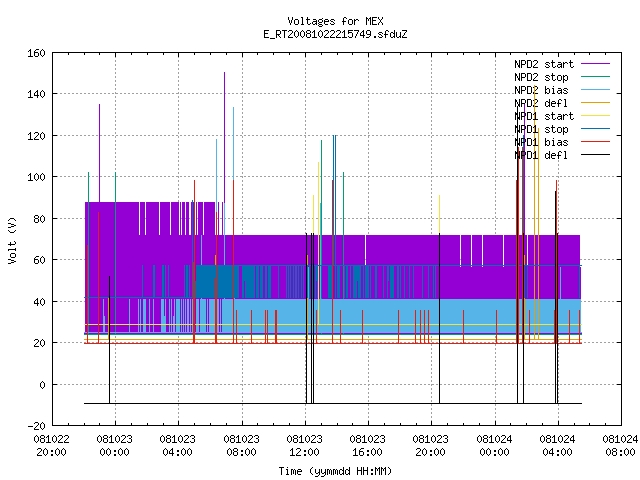Click the x-axis tick '081024 00:00'

[494, 446]
